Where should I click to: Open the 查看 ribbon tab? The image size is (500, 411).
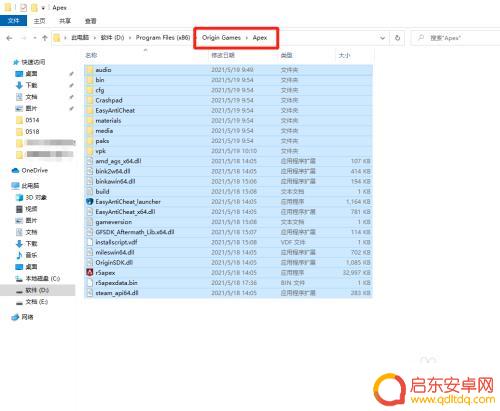pos(91,21)
